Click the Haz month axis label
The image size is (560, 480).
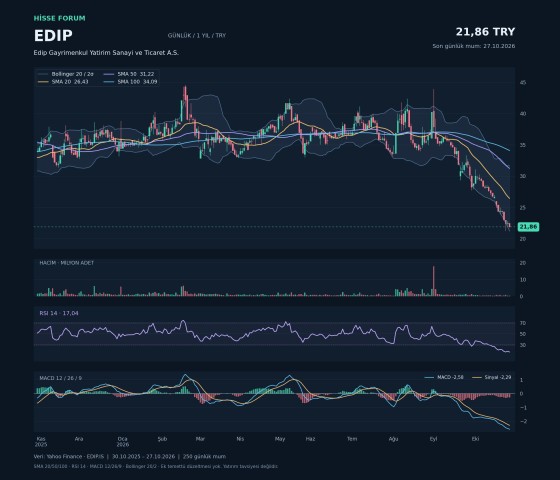[x=310, y=439]
